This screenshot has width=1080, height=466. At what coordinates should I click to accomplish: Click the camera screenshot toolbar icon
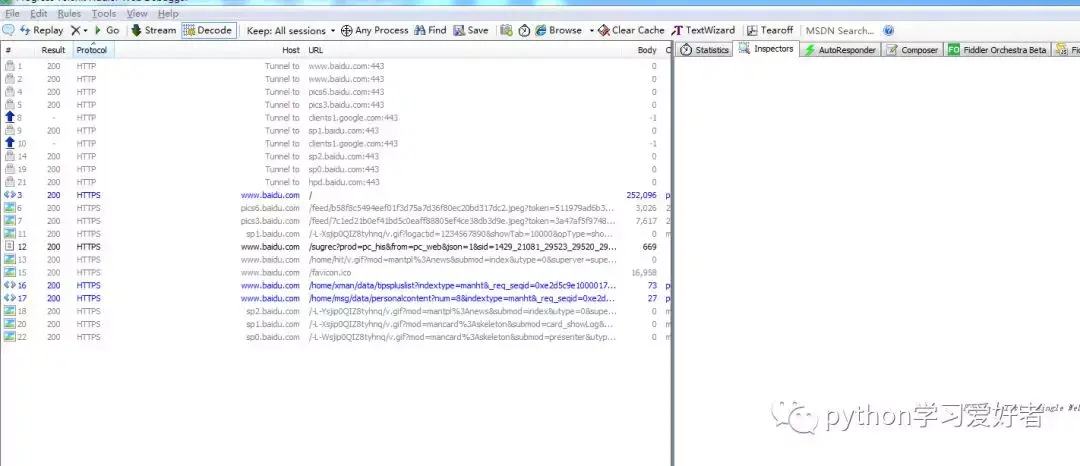(x=506, y=30)
